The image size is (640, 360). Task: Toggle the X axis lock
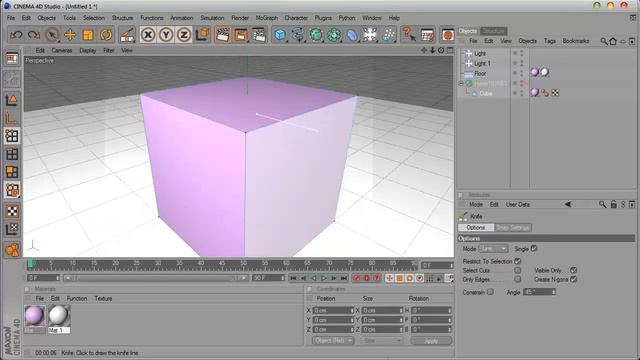[x=148, y=35]
